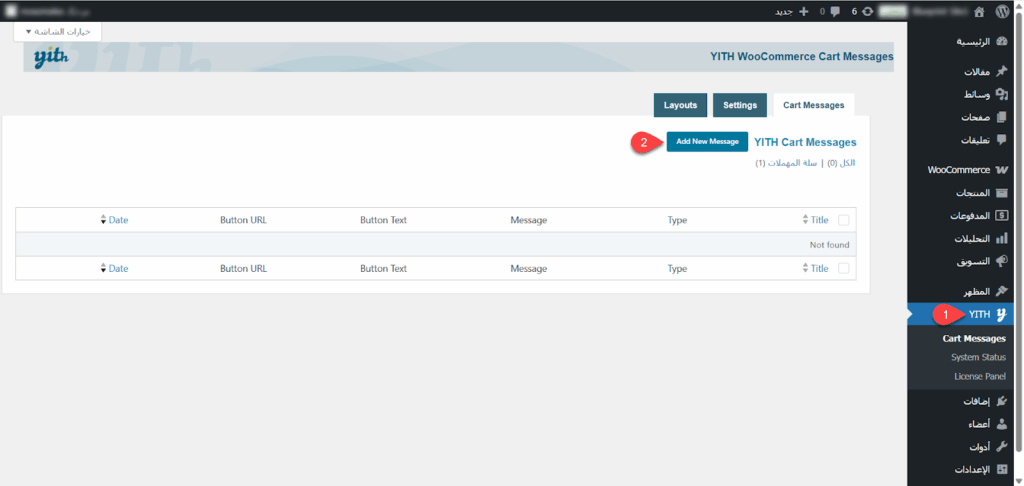Sort messages by the Title column header
This screenshot has height=486, width=1024.
pyautogui.click(x=819, y=220)
